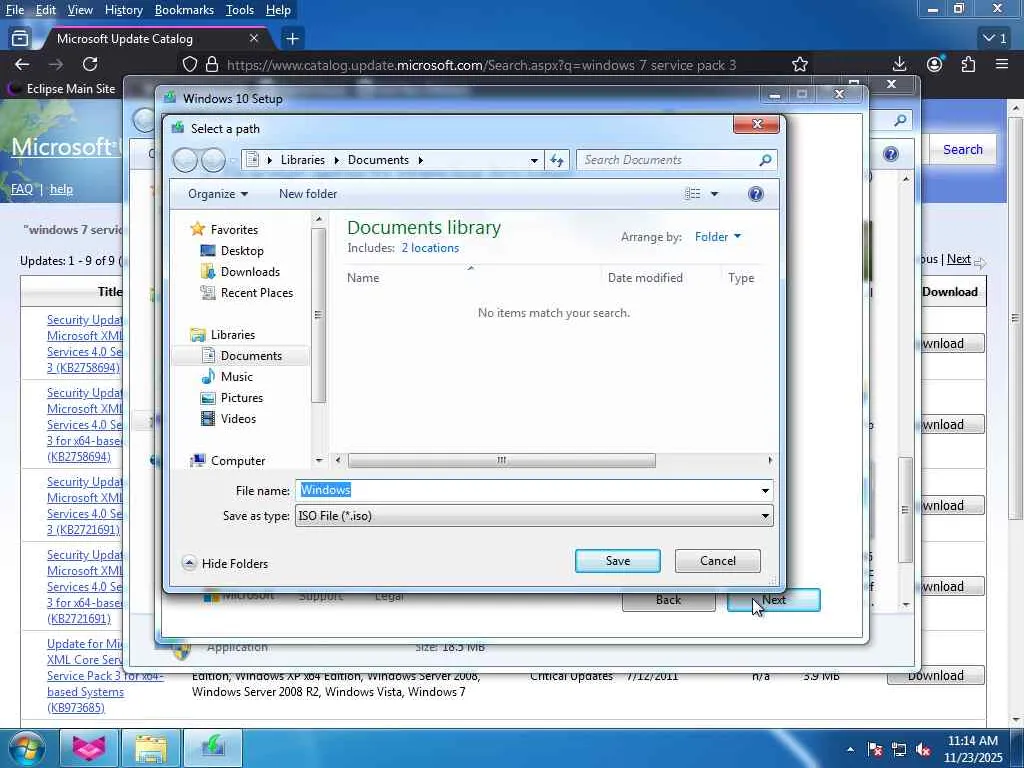Click the Search button on Update Catalog
This screenshot has height=768, width=1024.
click(x=963, y=150)
